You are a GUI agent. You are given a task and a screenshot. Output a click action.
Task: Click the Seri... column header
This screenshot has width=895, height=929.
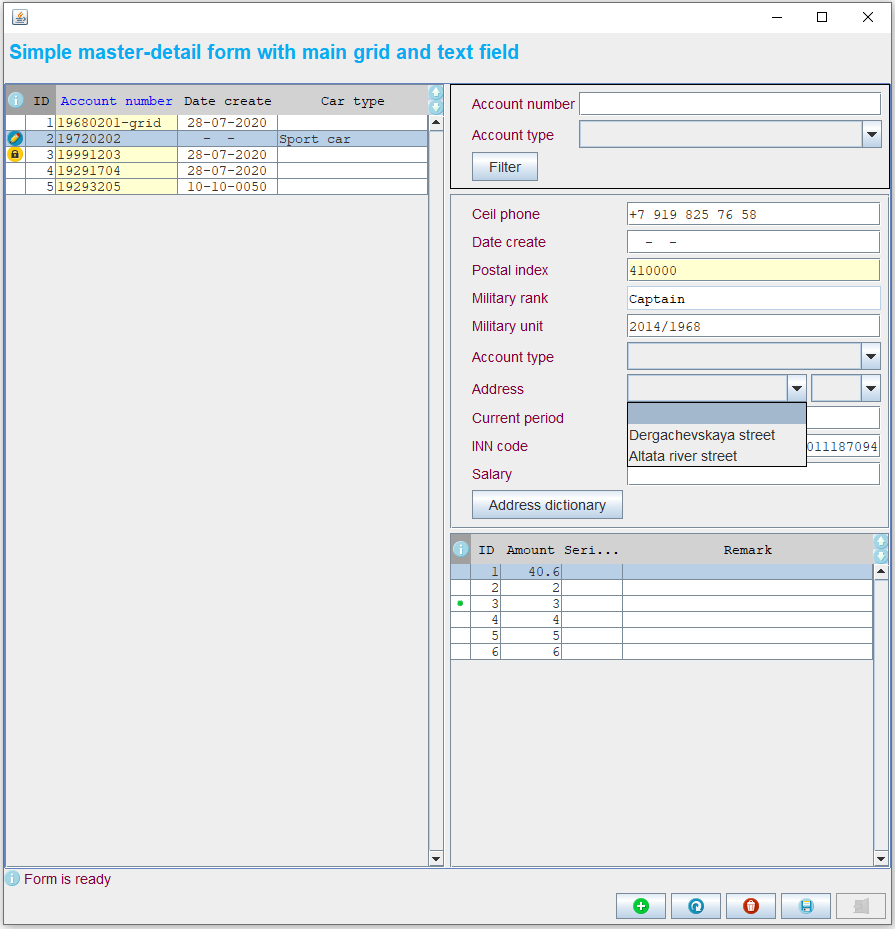pyautogui.click(x=591, y=550)
